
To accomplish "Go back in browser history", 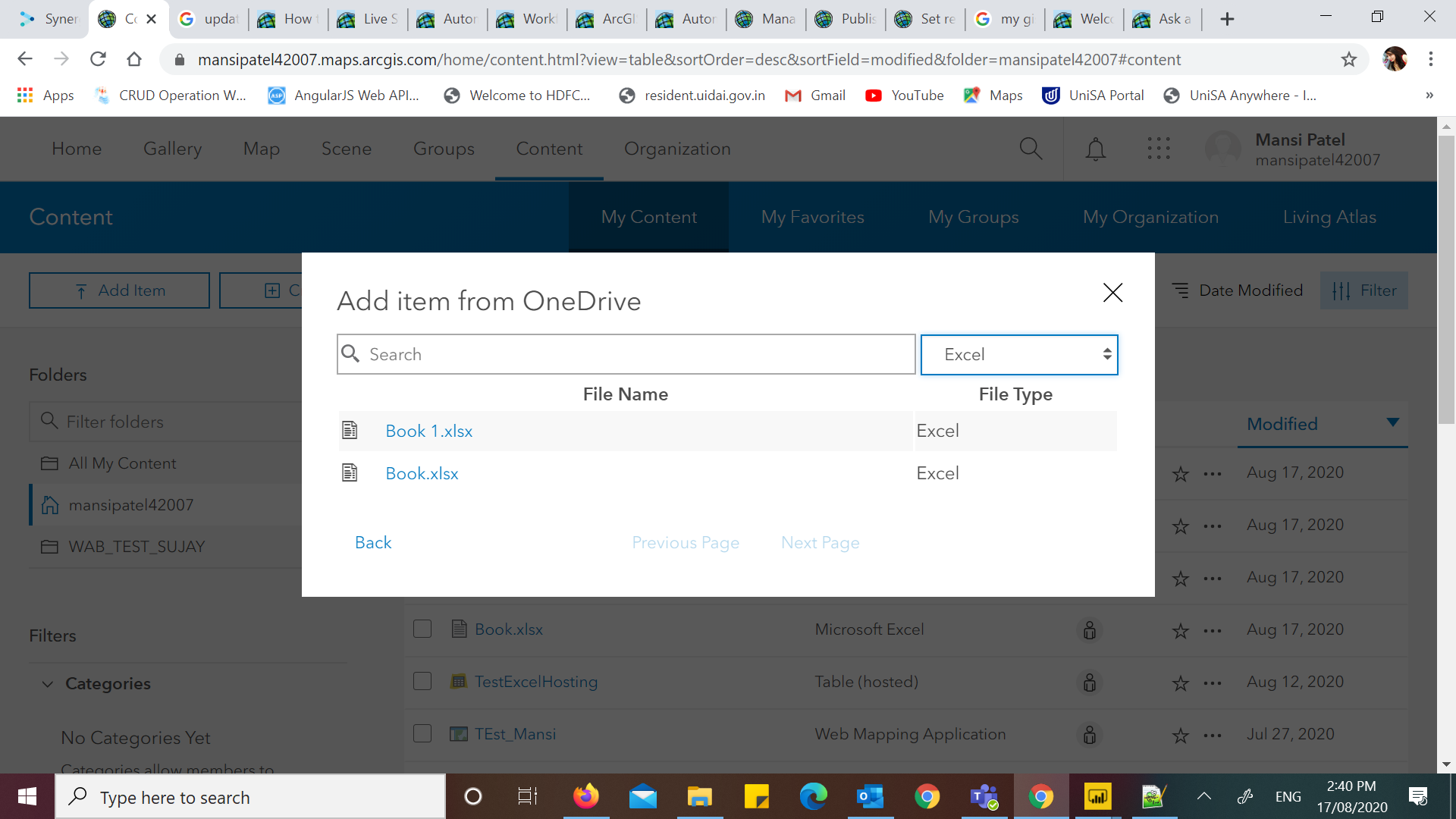I will tap(25, 59).
